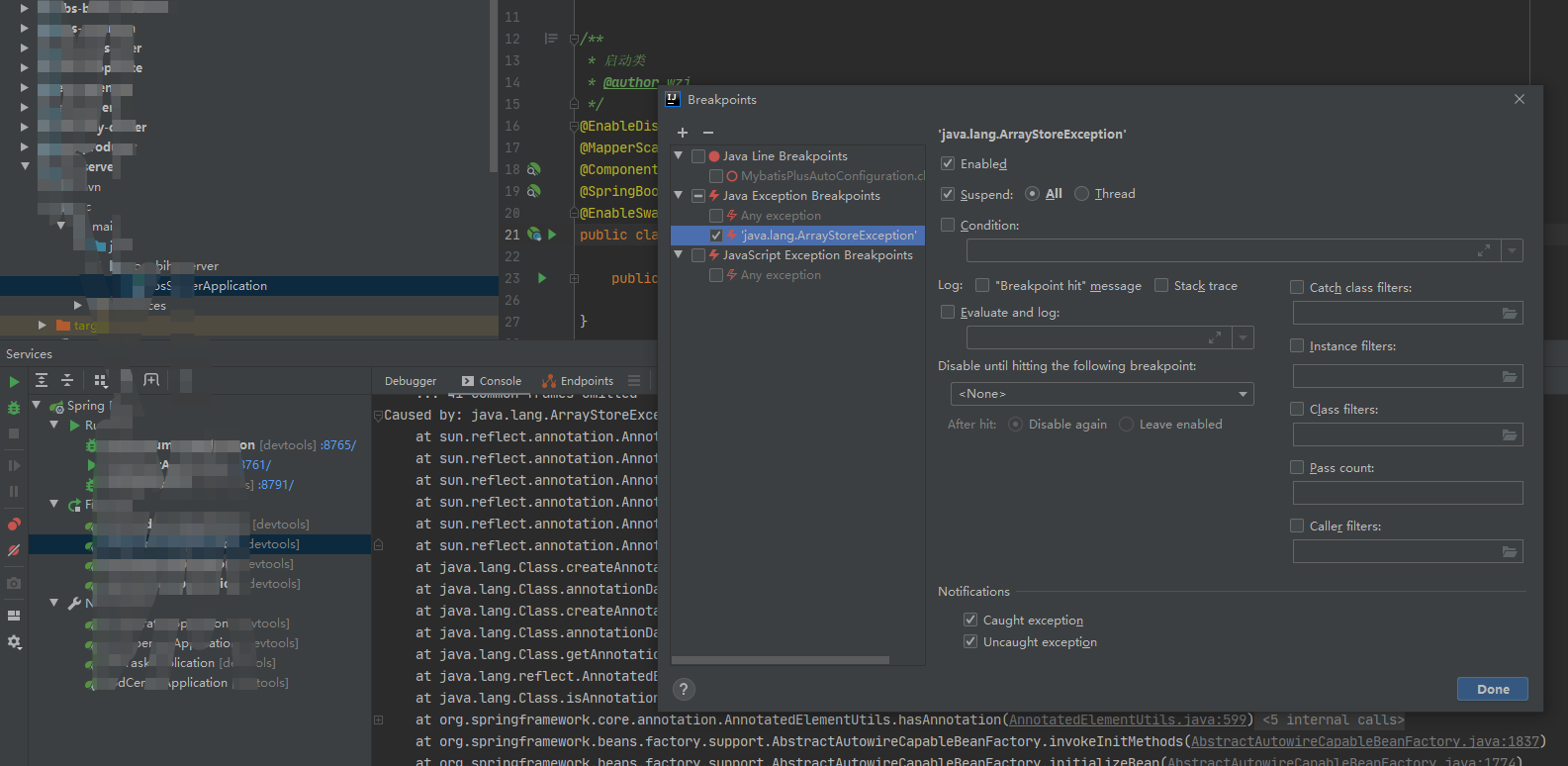The height and width of the screenshot is (766, 1568).
Task: Open restore layout icon in Services sidebar
Action: coord(14,616)
